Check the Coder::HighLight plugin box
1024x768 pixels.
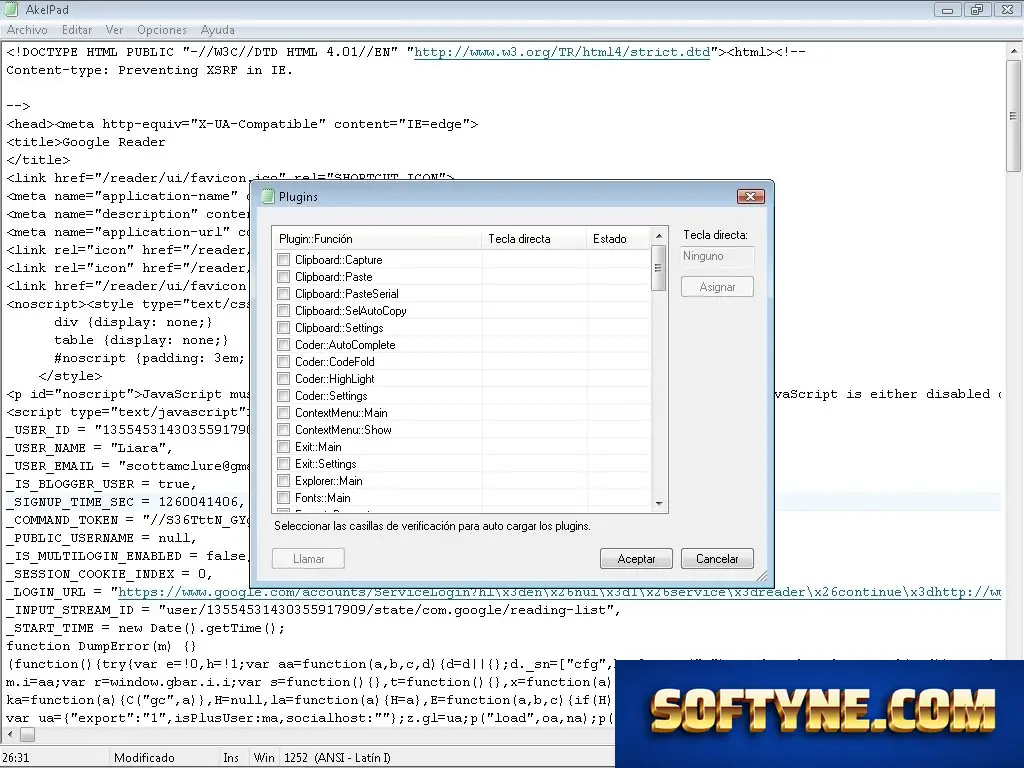[x=283, y=378]
